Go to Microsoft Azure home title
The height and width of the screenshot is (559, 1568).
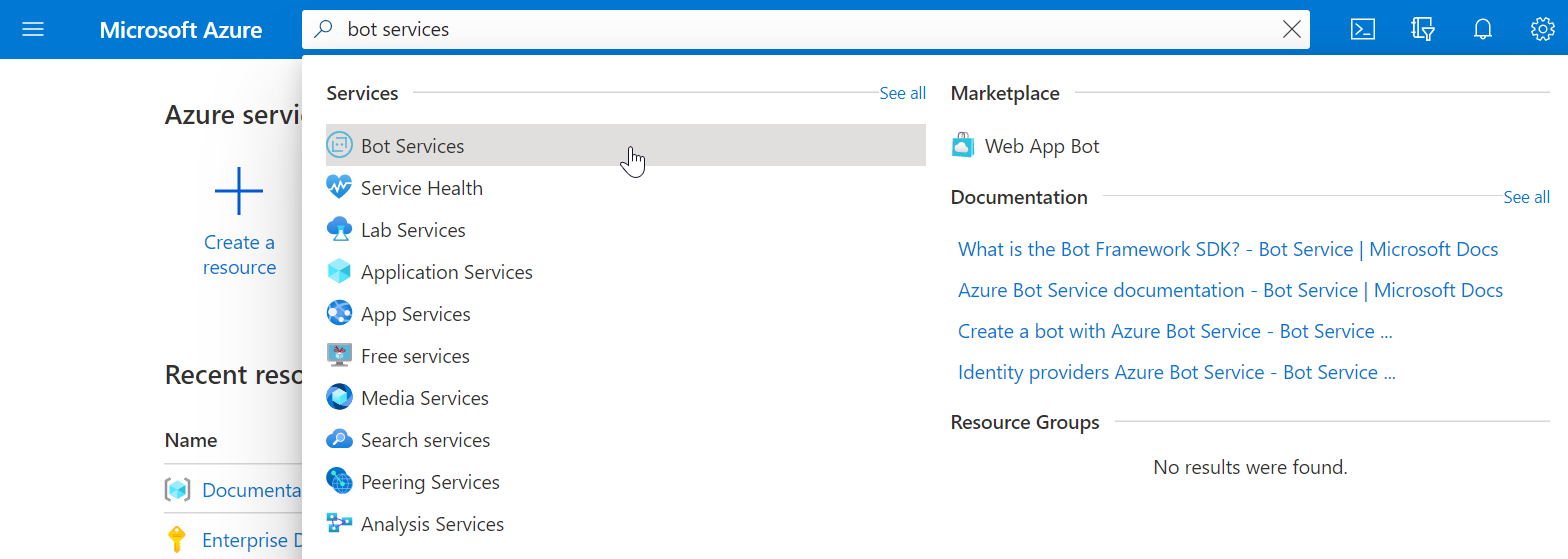[x=181, y=30]
